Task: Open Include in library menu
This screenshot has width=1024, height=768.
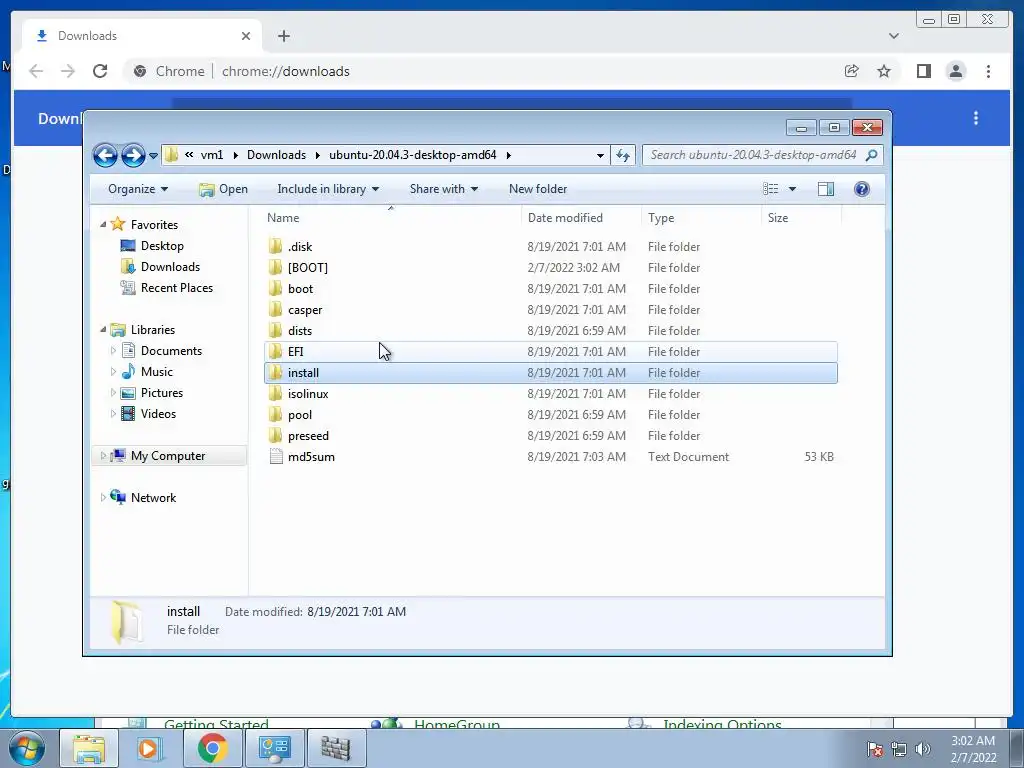Action: (328, 189)
